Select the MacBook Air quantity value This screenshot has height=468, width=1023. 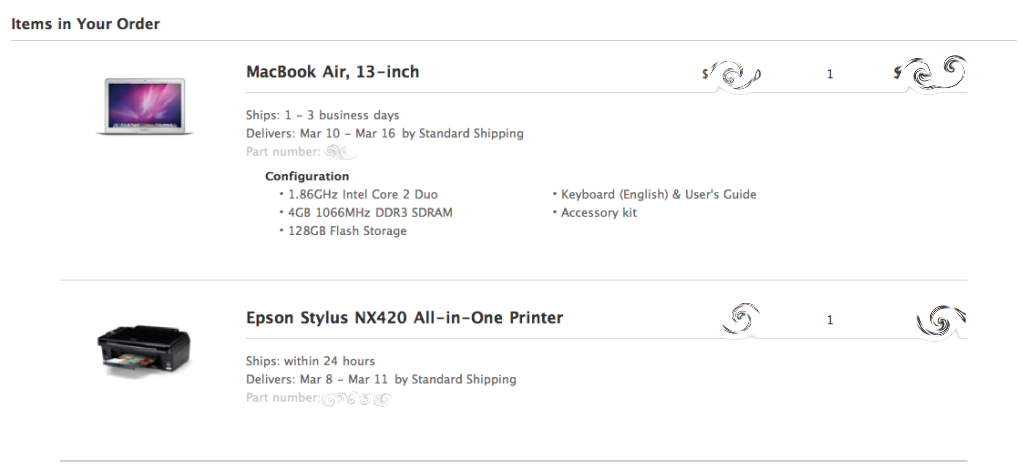click(x=830, y=74)
